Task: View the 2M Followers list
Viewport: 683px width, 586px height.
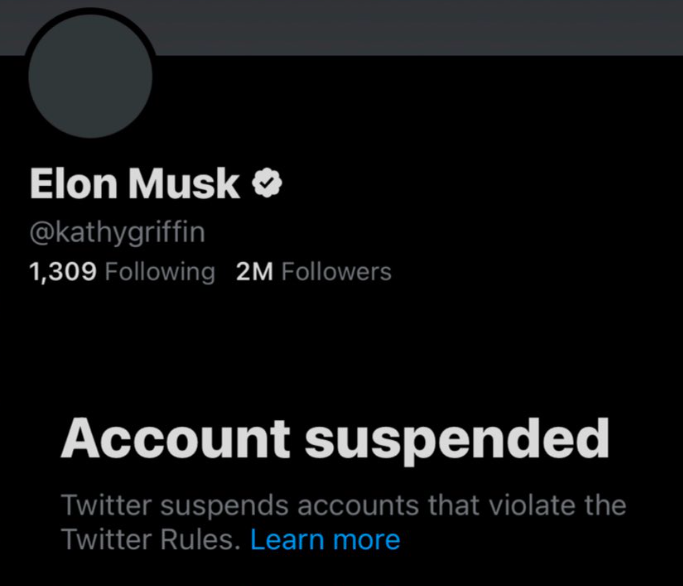Action: point(313,272)
